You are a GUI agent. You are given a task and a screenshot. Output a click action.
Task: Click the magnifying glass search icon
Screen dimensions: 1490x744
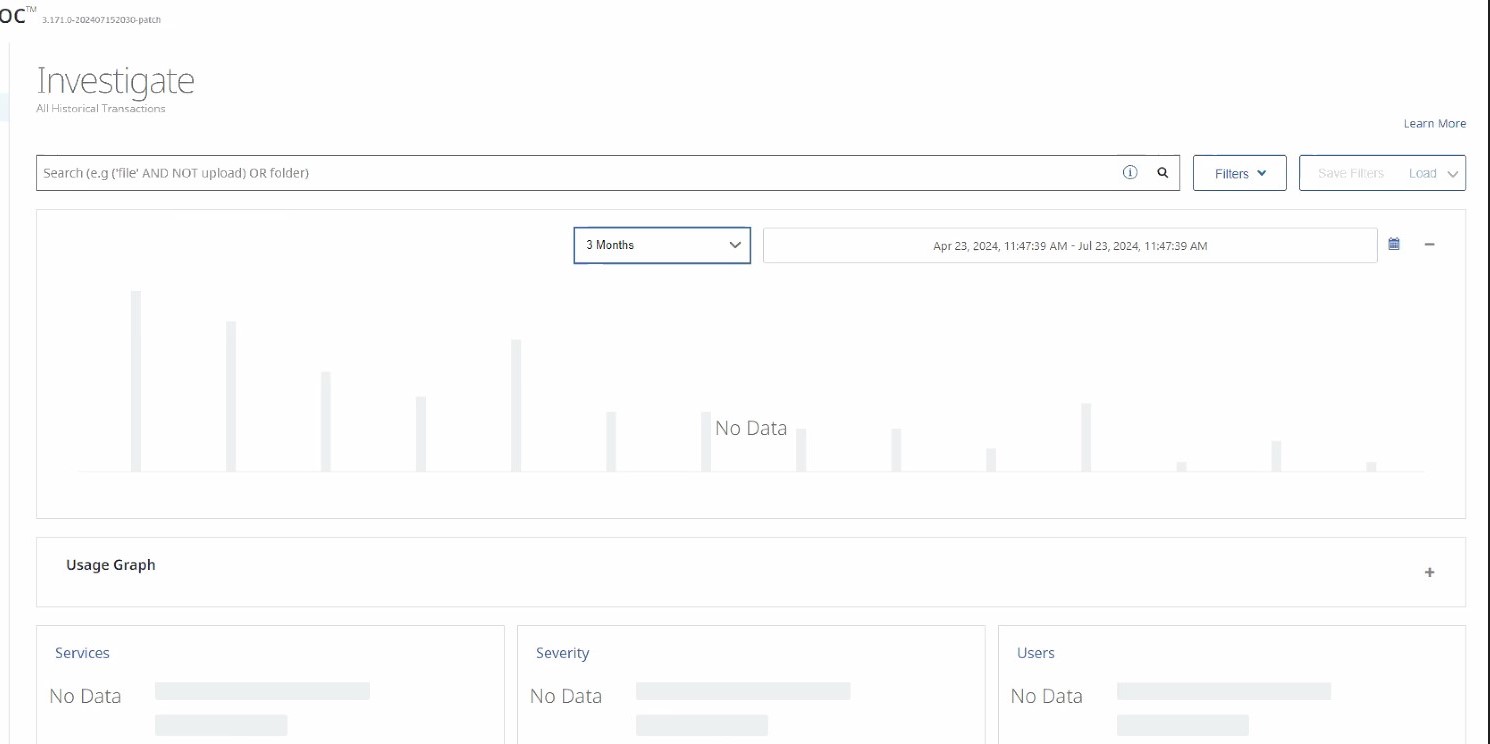point(1163,172)
